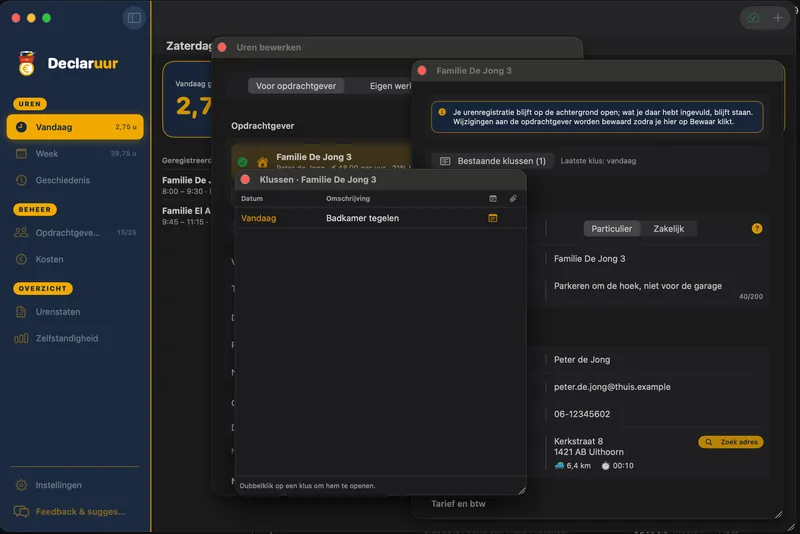Click the Geschiedenis history icon
The width and height of the screenshot is (800, 534).
pos(21,180)
